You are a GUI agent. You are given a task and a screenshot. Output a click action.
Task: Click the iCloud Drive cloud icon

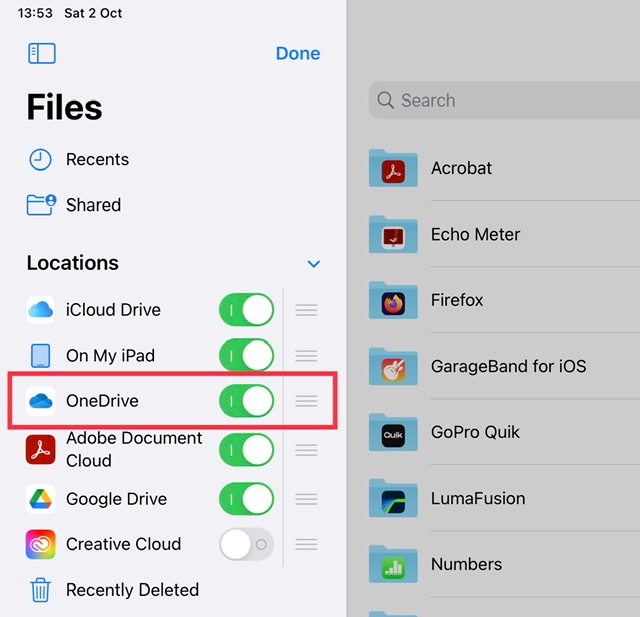(x=40, y=310)
